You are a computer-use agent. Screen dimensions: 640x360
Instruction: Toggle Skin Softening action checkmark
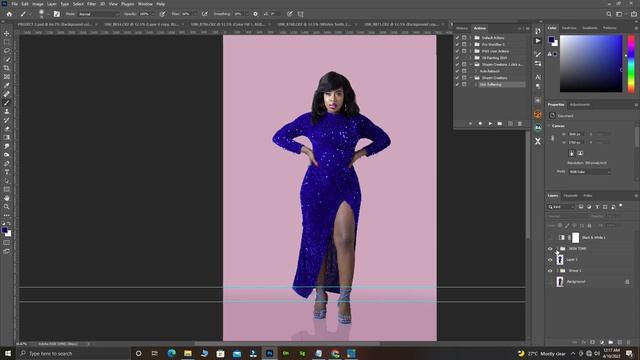coord(457,84)
